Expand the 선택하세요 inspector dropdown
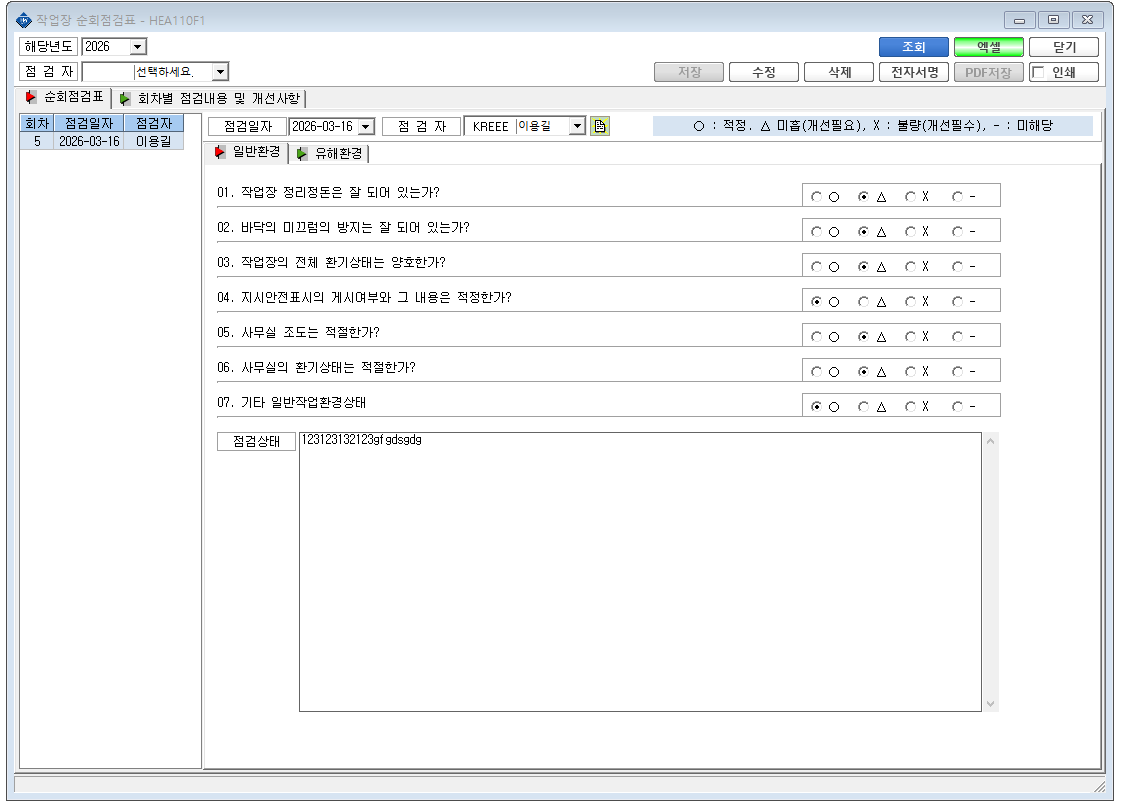This screenshot has width=1124, height=804. tap(220, 72)
